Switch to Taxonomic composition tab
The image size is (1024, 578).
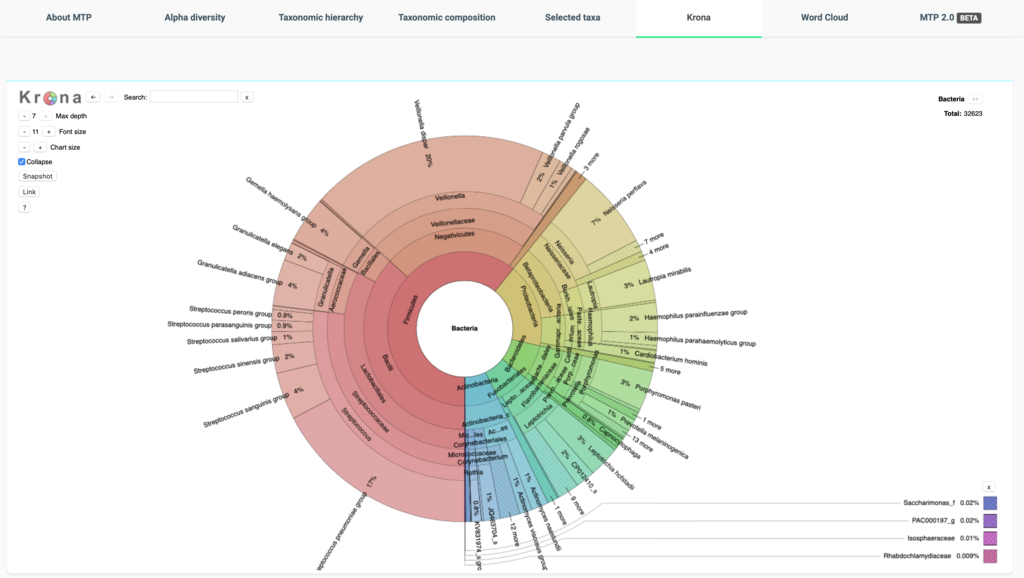coord(447,18)
